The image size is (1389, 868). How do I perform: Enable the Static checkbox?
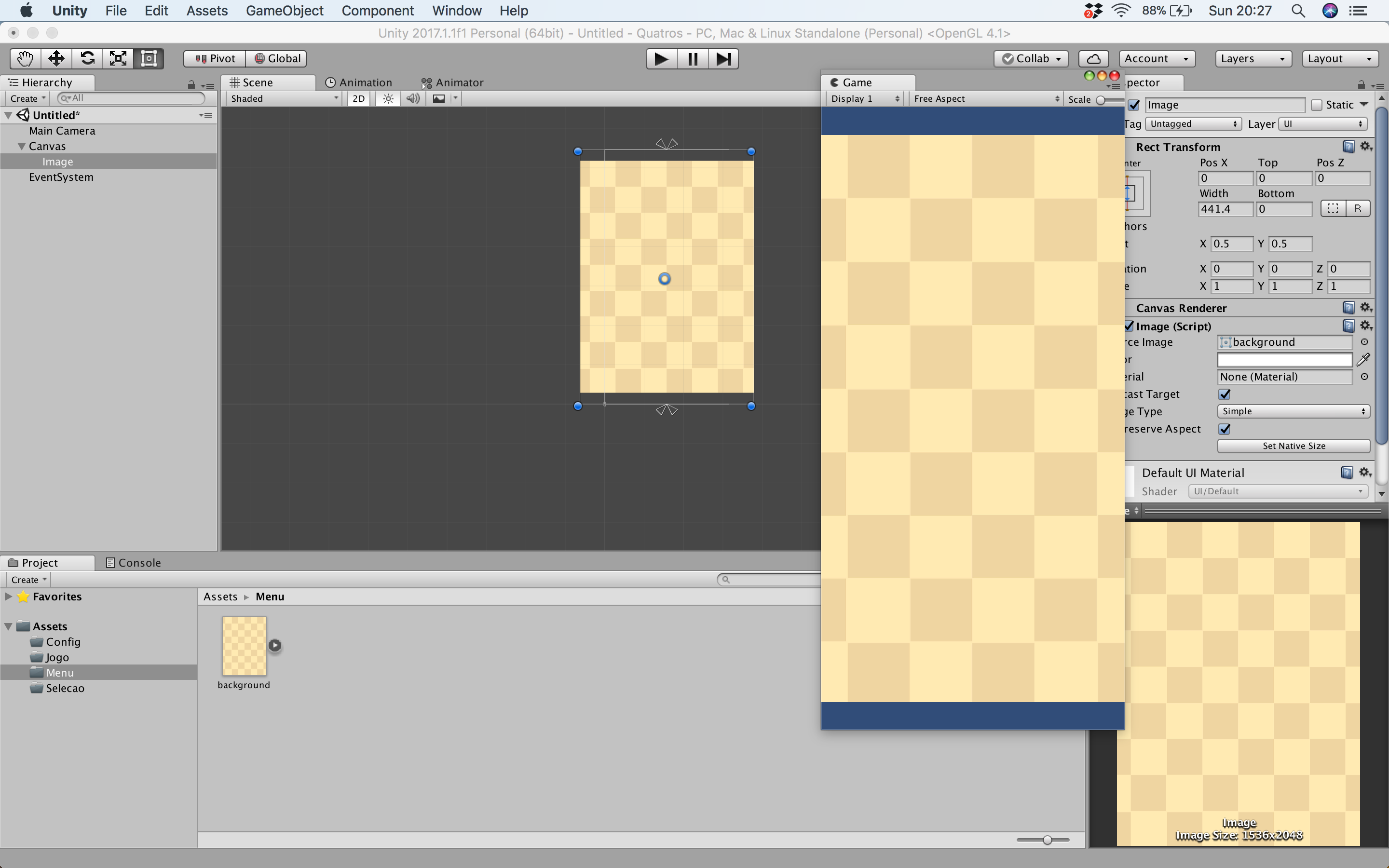[x=1317, y=105]
